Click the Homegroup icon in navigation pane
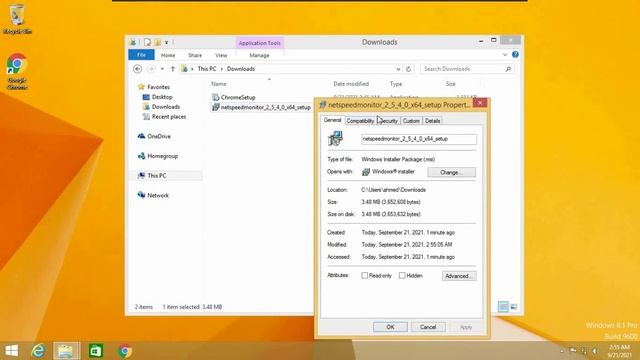The height and width of the screenshot is (360, 640). pos(141,156)
